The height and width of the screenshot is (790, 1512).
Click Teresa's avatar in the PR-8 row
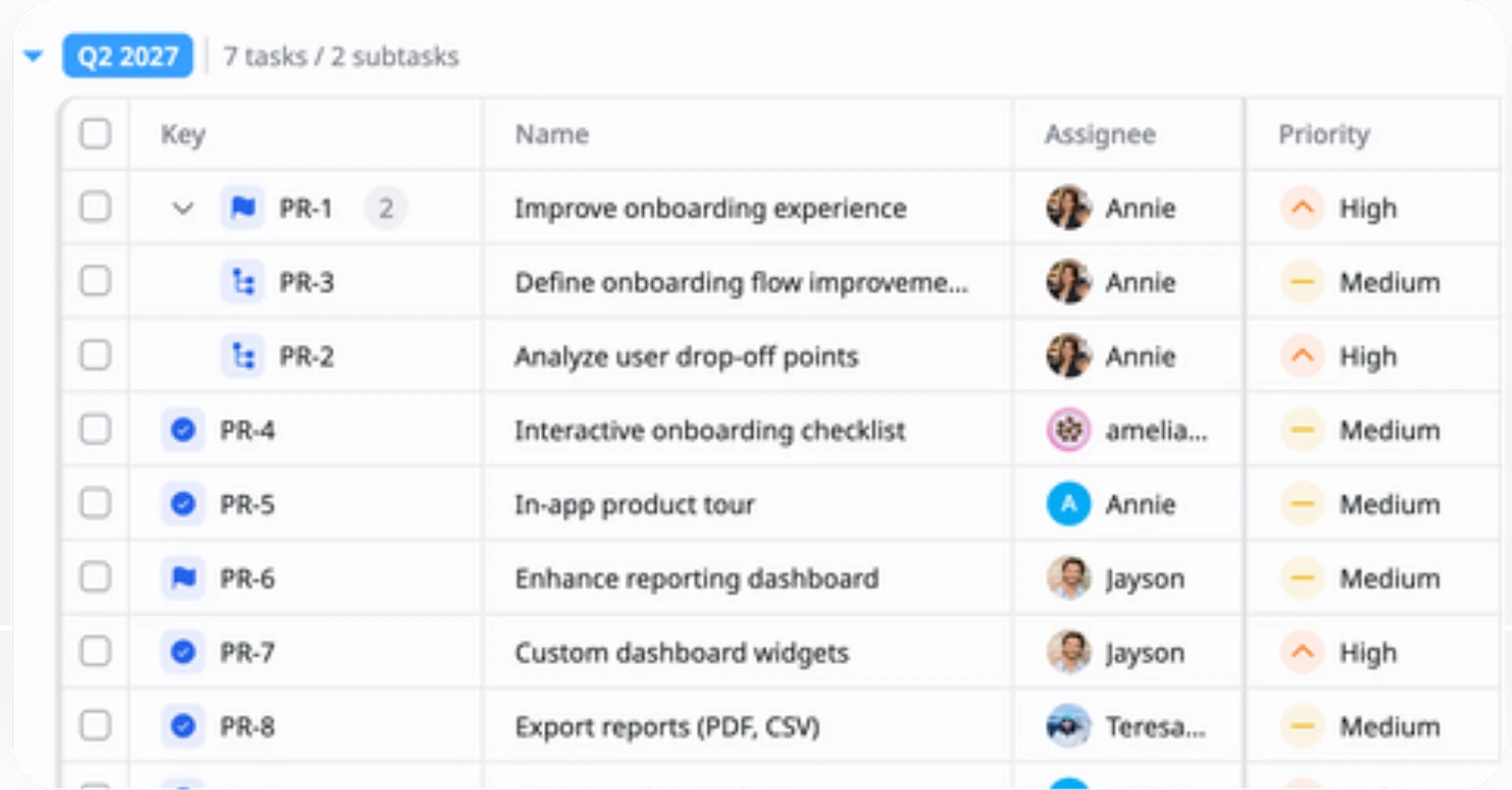[x=1069, y=726]
